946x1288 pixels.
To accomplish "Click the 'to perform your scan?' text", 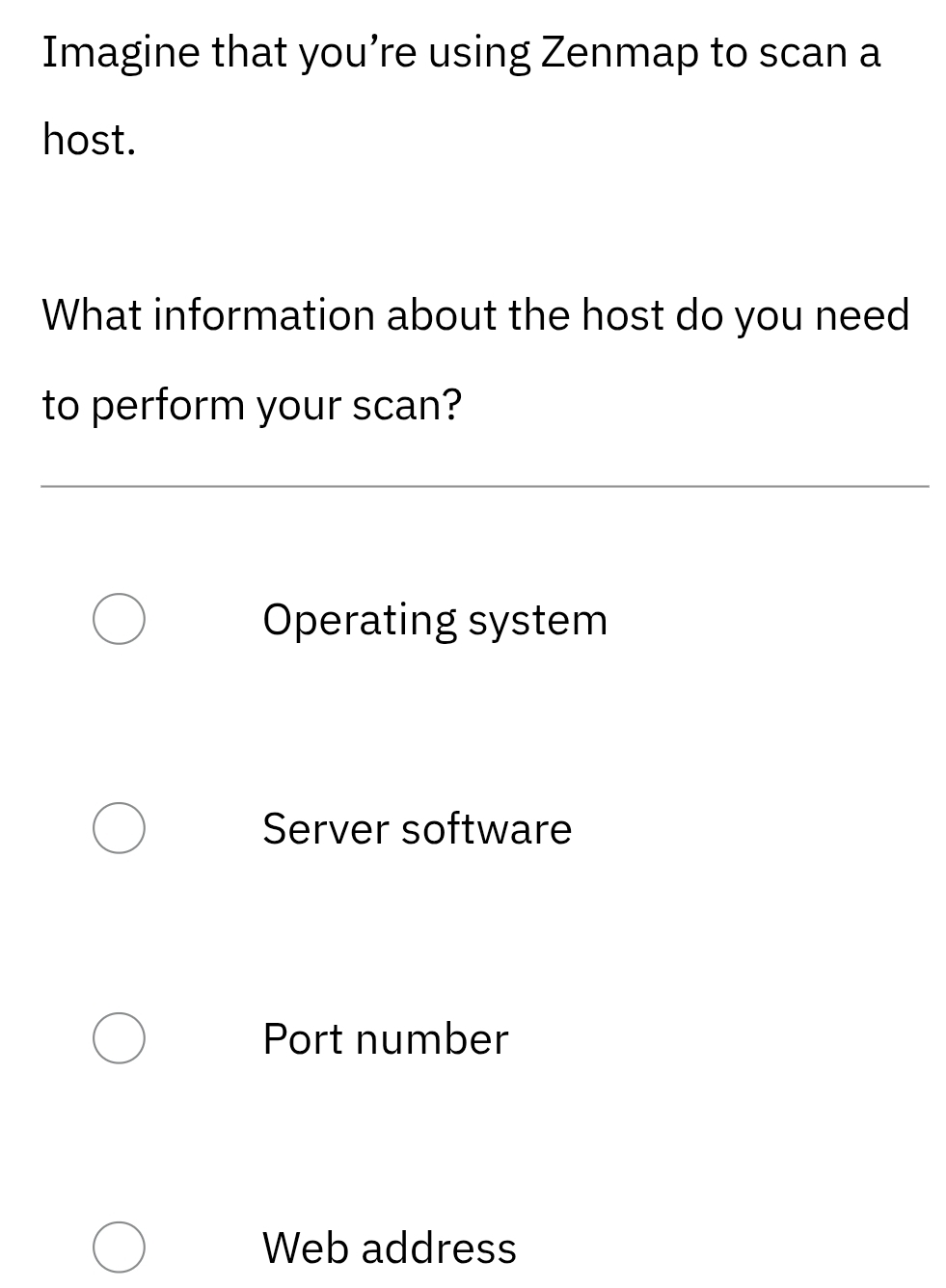I will (252, 405).
